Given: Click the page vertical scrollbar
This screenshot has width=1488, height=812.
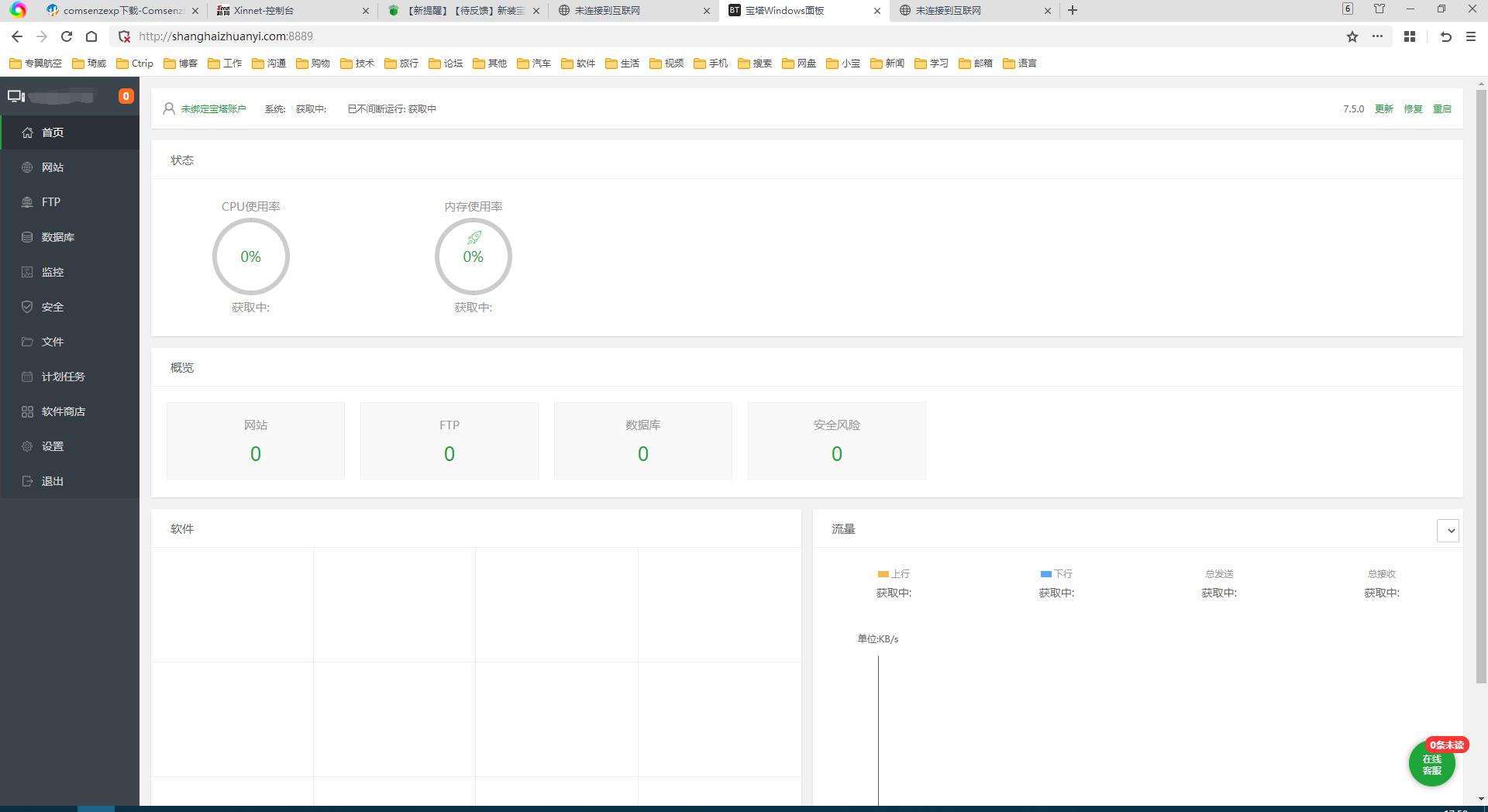Looking at the screenshot, I should point(1481,387).
